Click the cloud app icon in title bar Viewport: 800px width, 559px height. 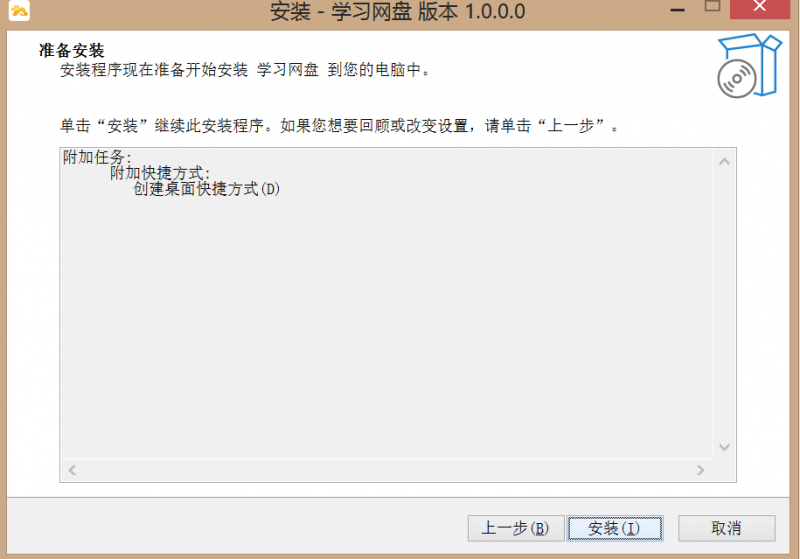[x=19, y=10]
